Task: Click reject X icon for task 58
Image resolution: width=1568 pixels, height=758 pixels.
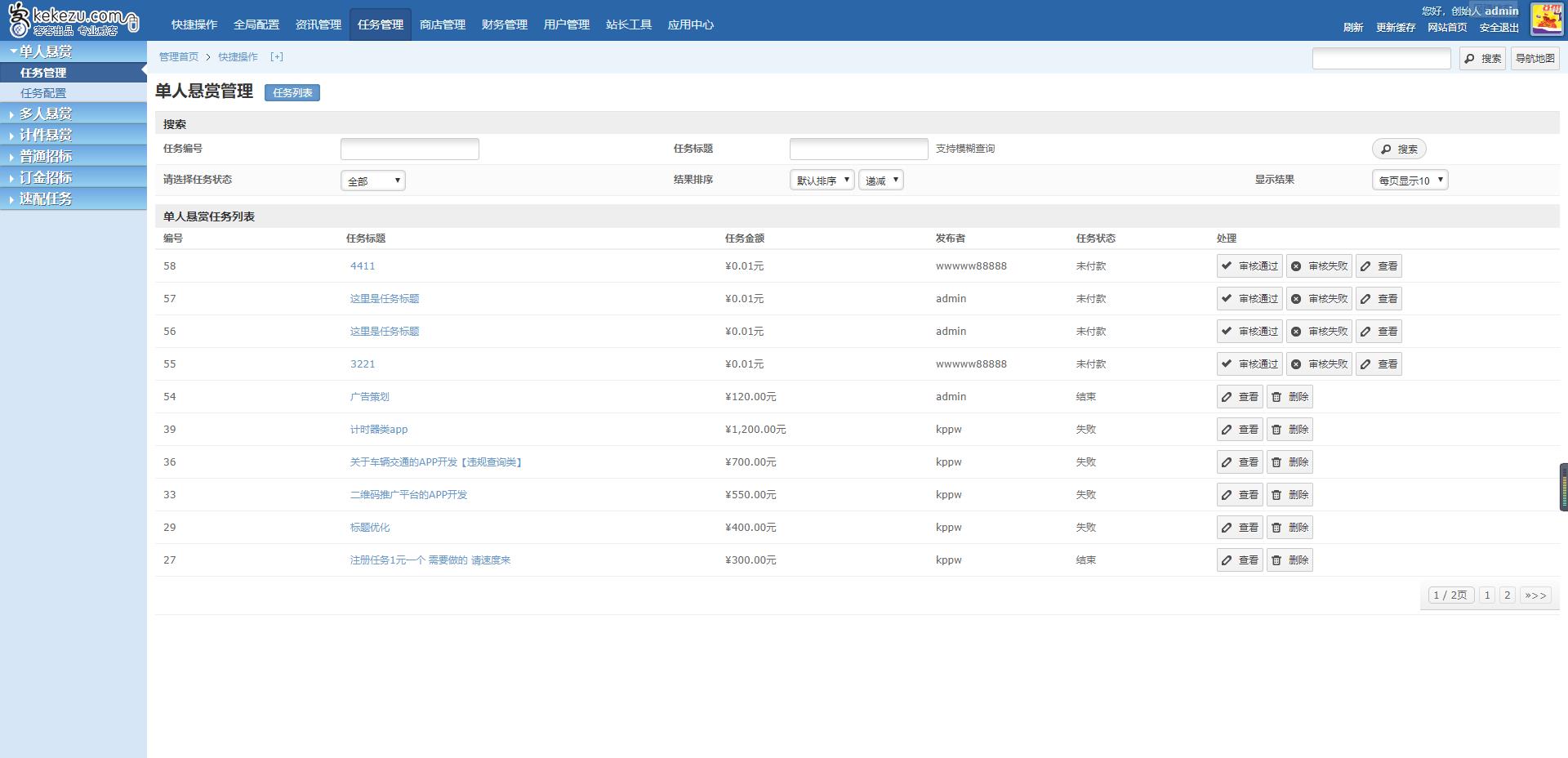Action: (1296, 266)
